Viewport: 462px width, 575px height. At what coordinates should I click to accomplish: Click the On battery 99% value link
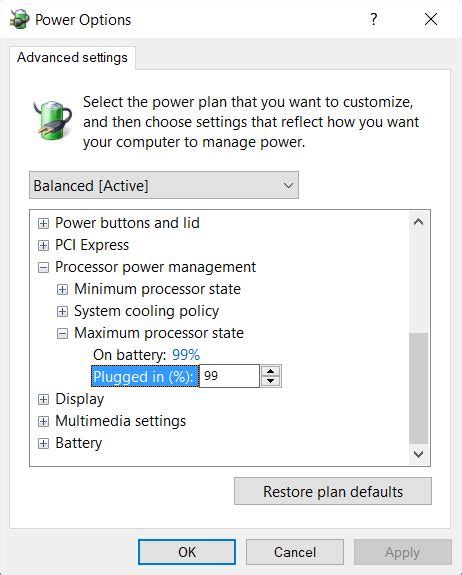pyautogui.click(x=186, y=355)
